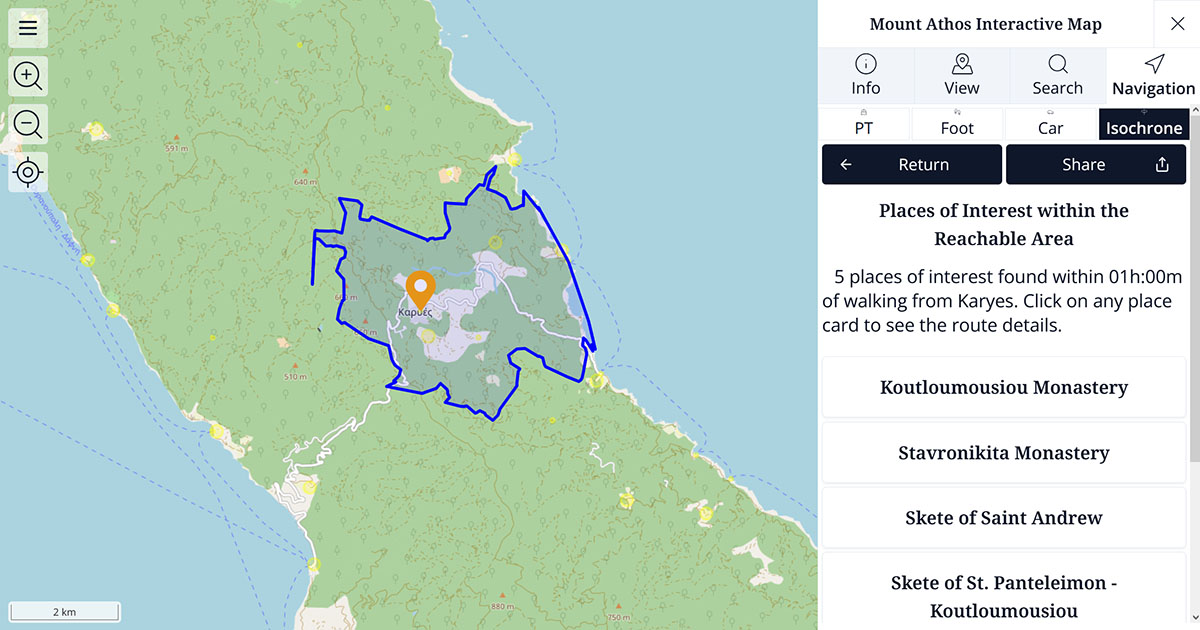
Task: Open Koutloumousiou Monastery place card
Action: coord(1004,387)
